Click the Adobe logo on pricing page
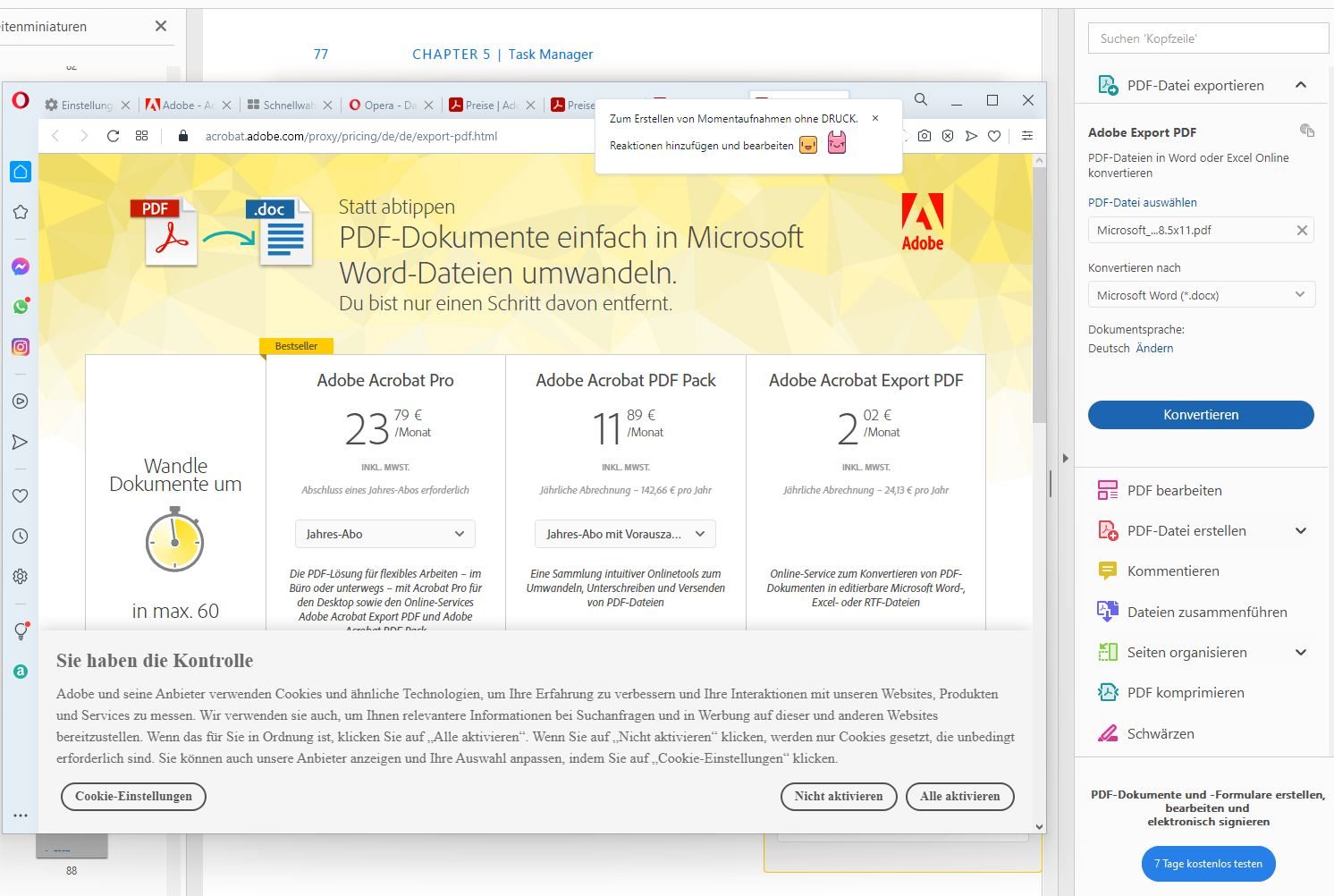The image size is (1334, 896). [x=922, y=222]
